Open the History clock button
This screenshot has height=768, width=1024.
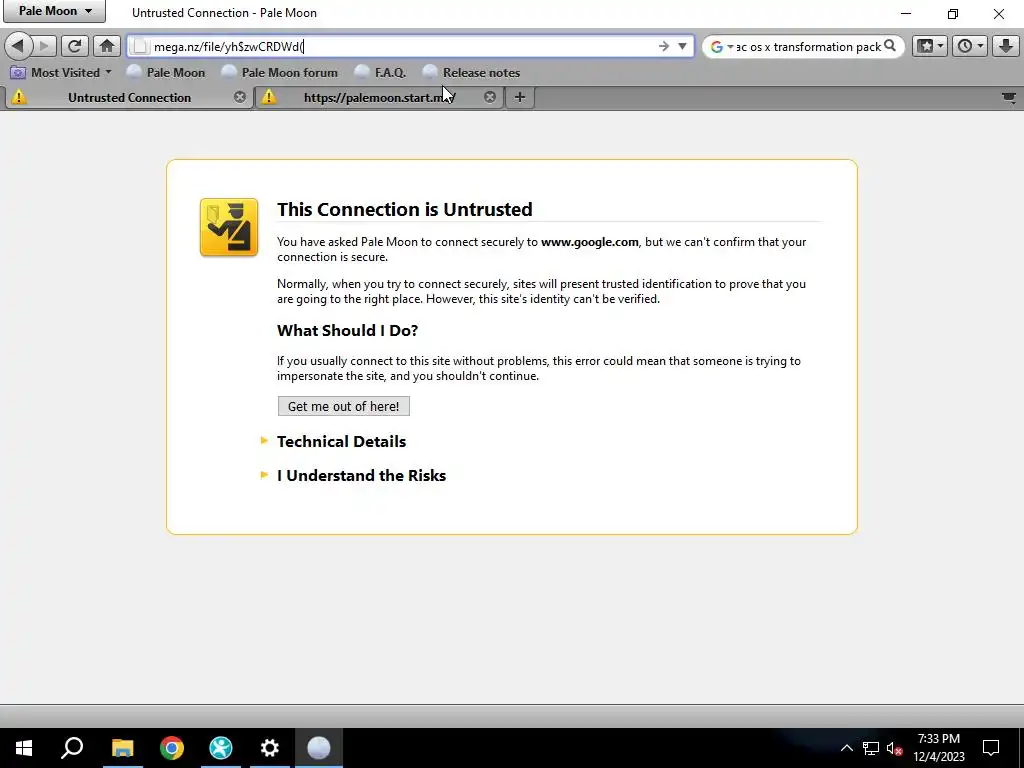(x=965, y=46)
